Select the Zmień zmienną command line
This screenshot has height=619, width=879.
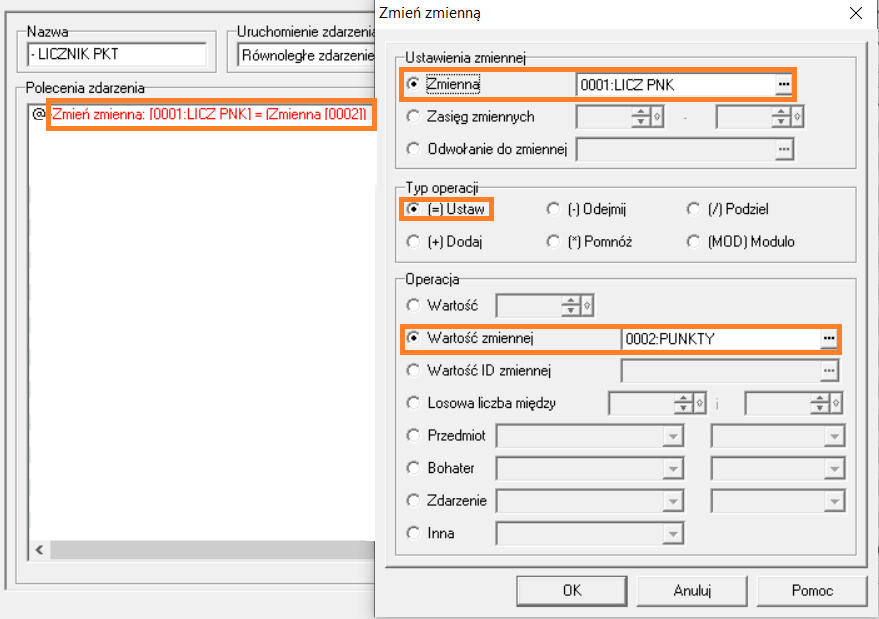click(x=209, y=115)
